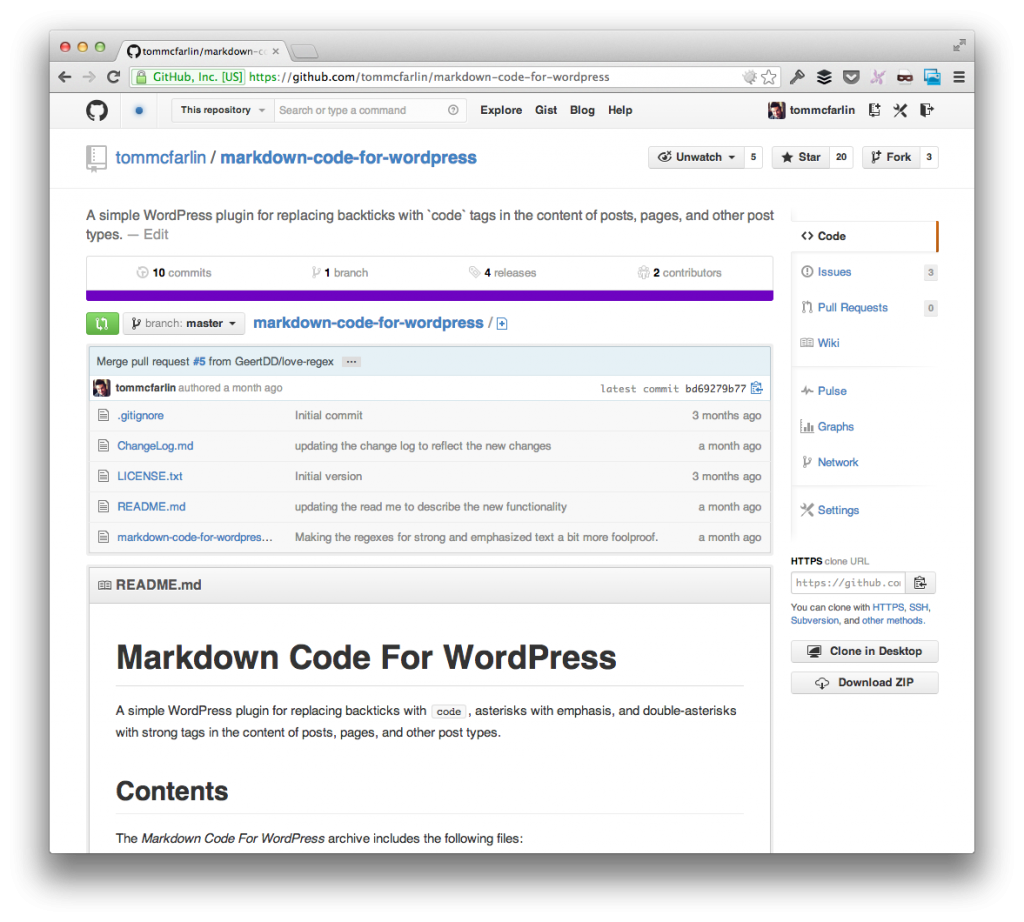
Task: Click the GitHub Octocat logo
Action: (x=97, y=110)
